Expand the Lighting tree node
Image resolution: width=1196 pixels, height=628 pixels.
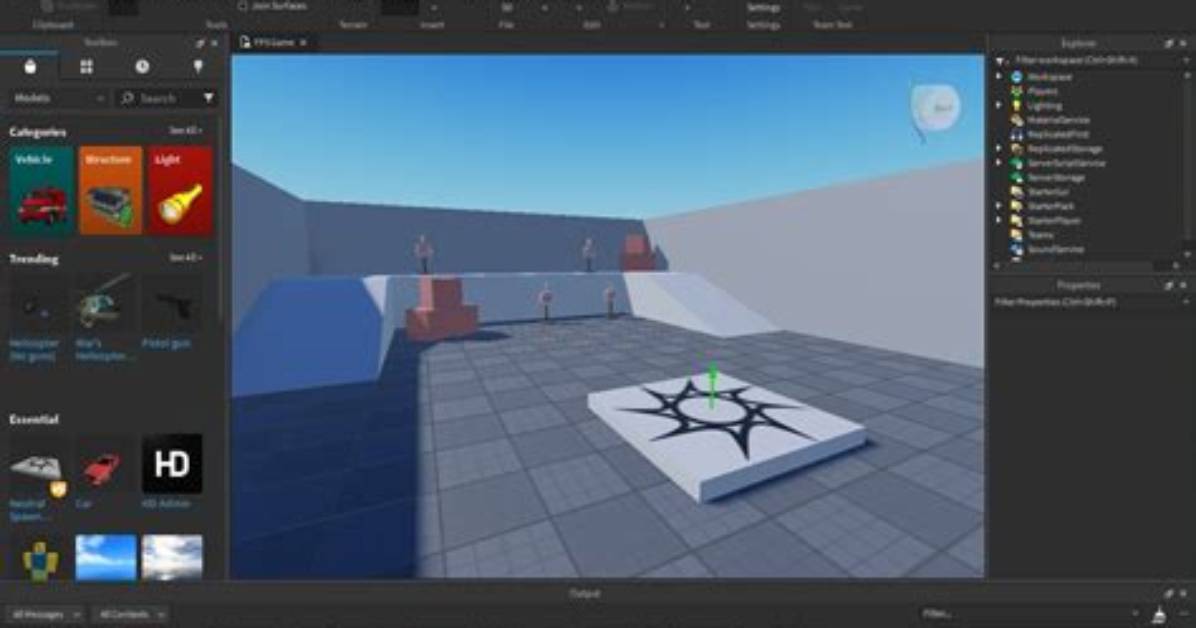[x=998, y=105]
